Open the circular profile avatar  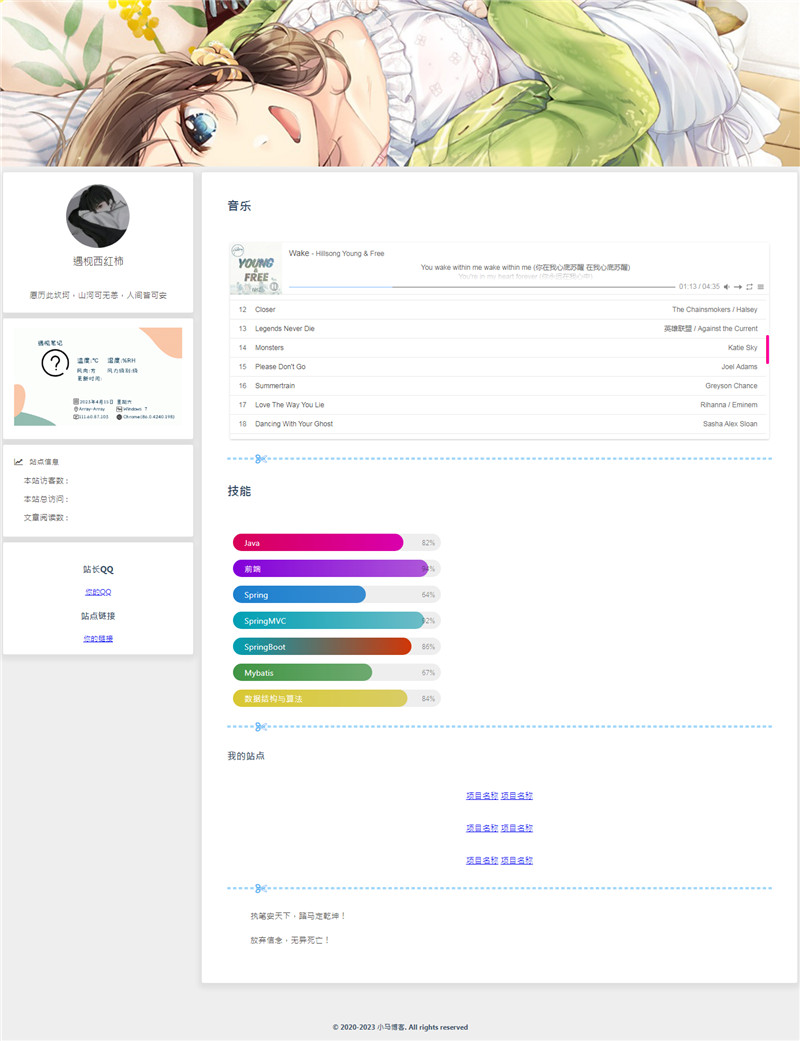tap(98, 216)
